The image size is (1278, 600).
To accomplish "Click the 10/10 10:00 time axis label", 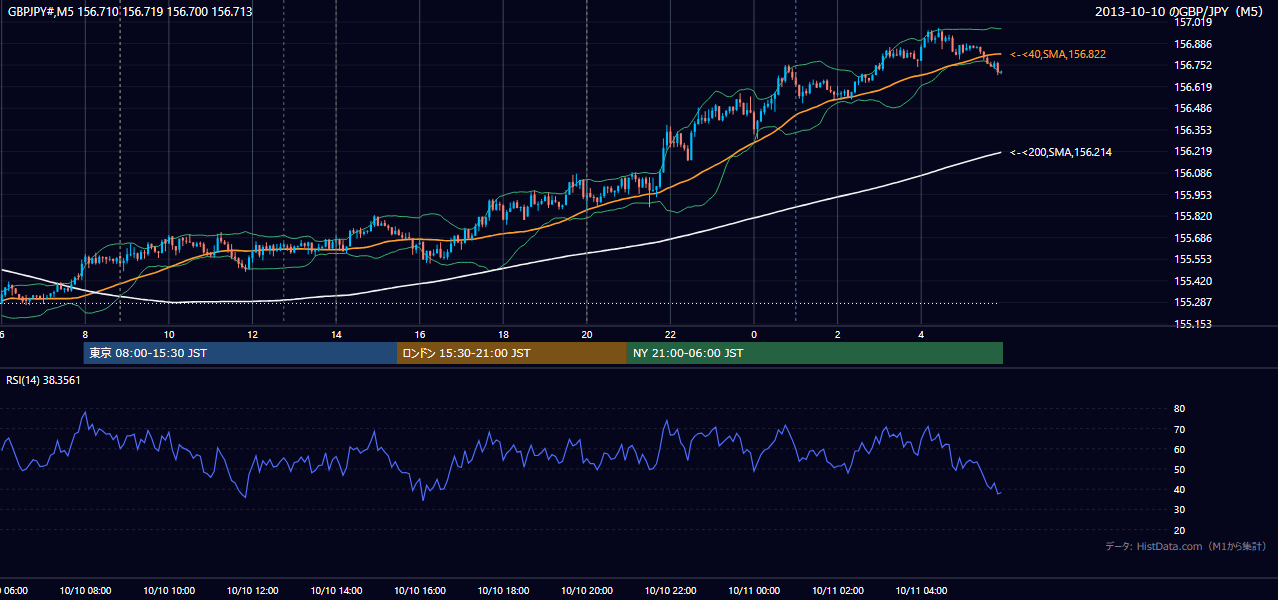I will (x=169, y=591).
